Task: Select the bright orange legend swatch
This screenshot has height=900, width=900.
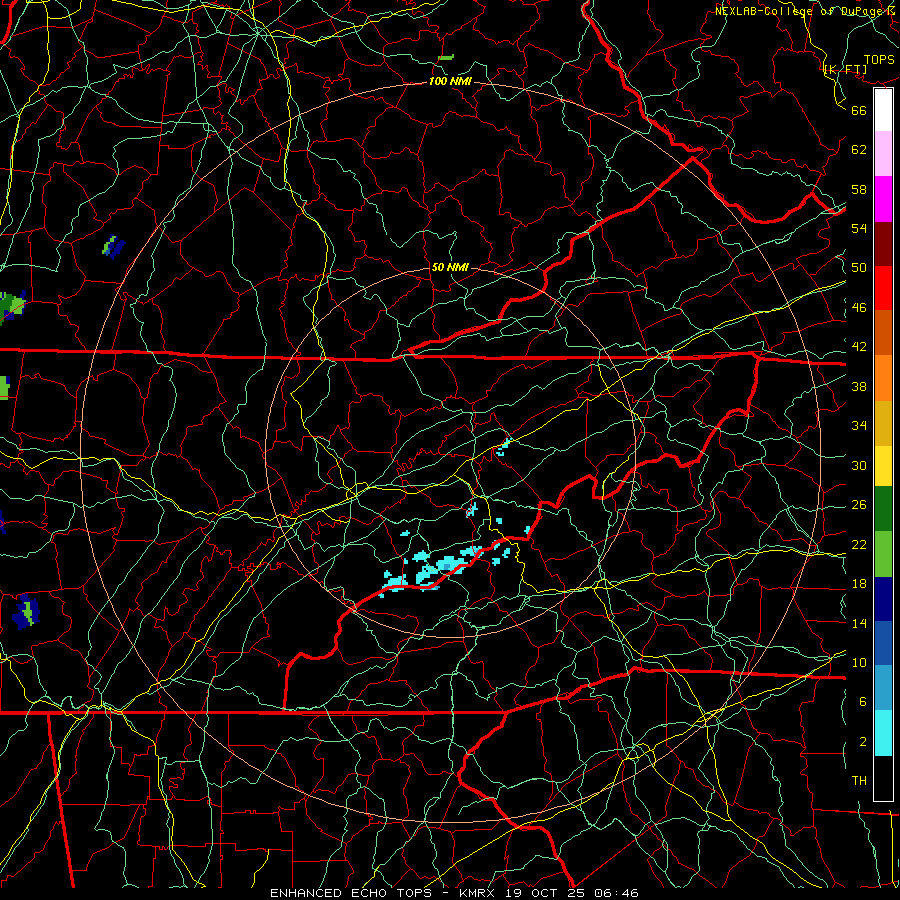Action: coord(883,378)
